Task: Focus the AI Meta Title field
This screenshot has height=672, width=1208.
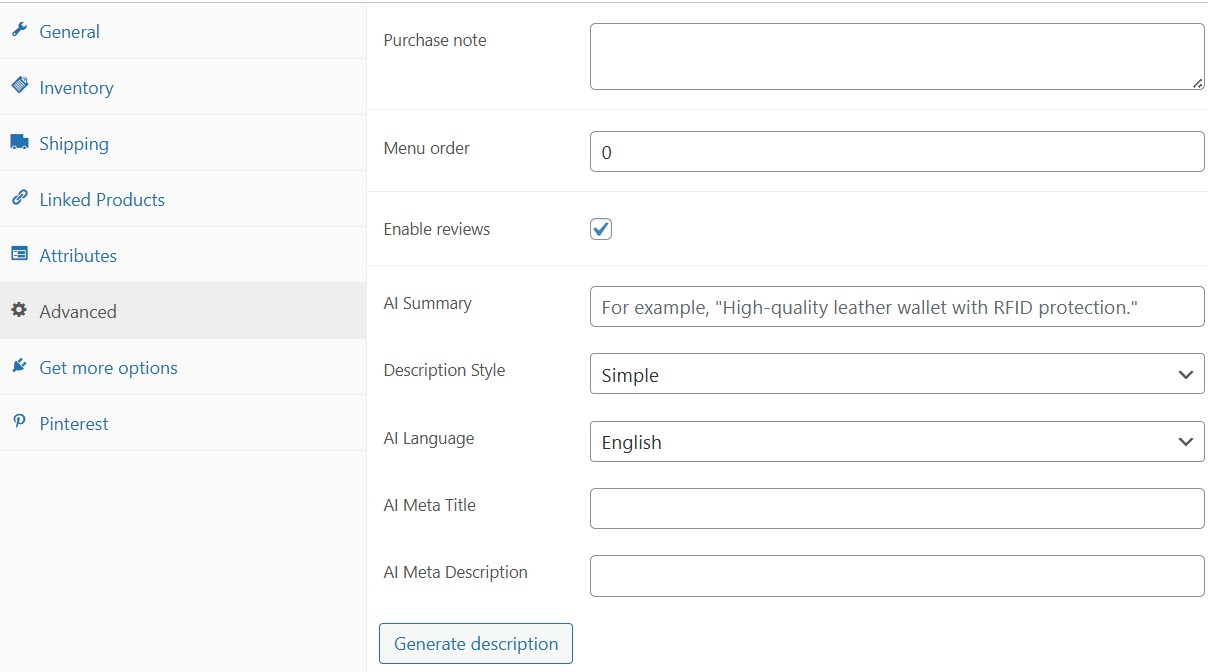Action: tap(897, 508)
